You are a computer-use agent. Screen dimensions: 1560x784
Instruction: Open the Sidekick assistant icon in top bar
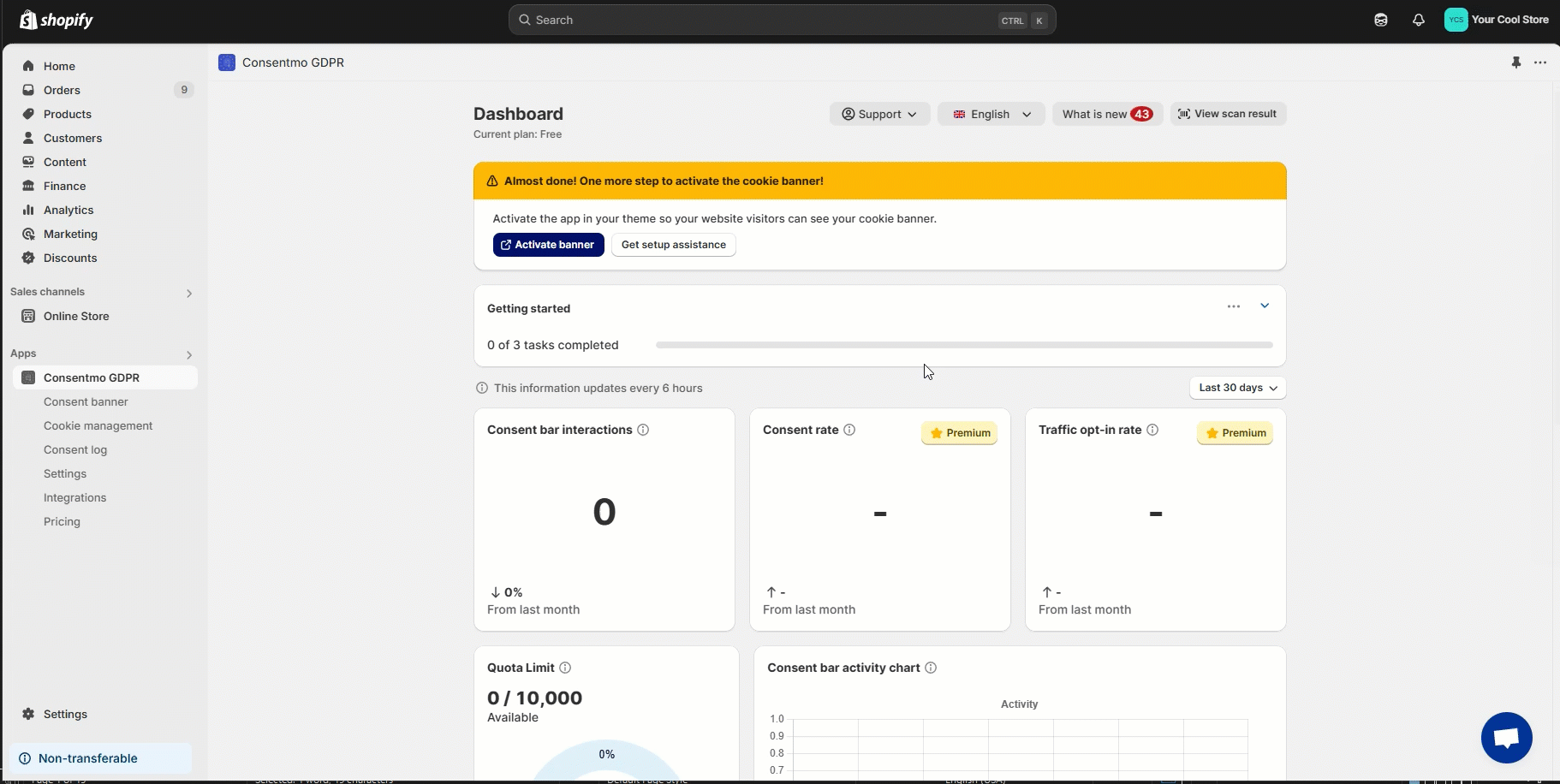coord(1381,20)
